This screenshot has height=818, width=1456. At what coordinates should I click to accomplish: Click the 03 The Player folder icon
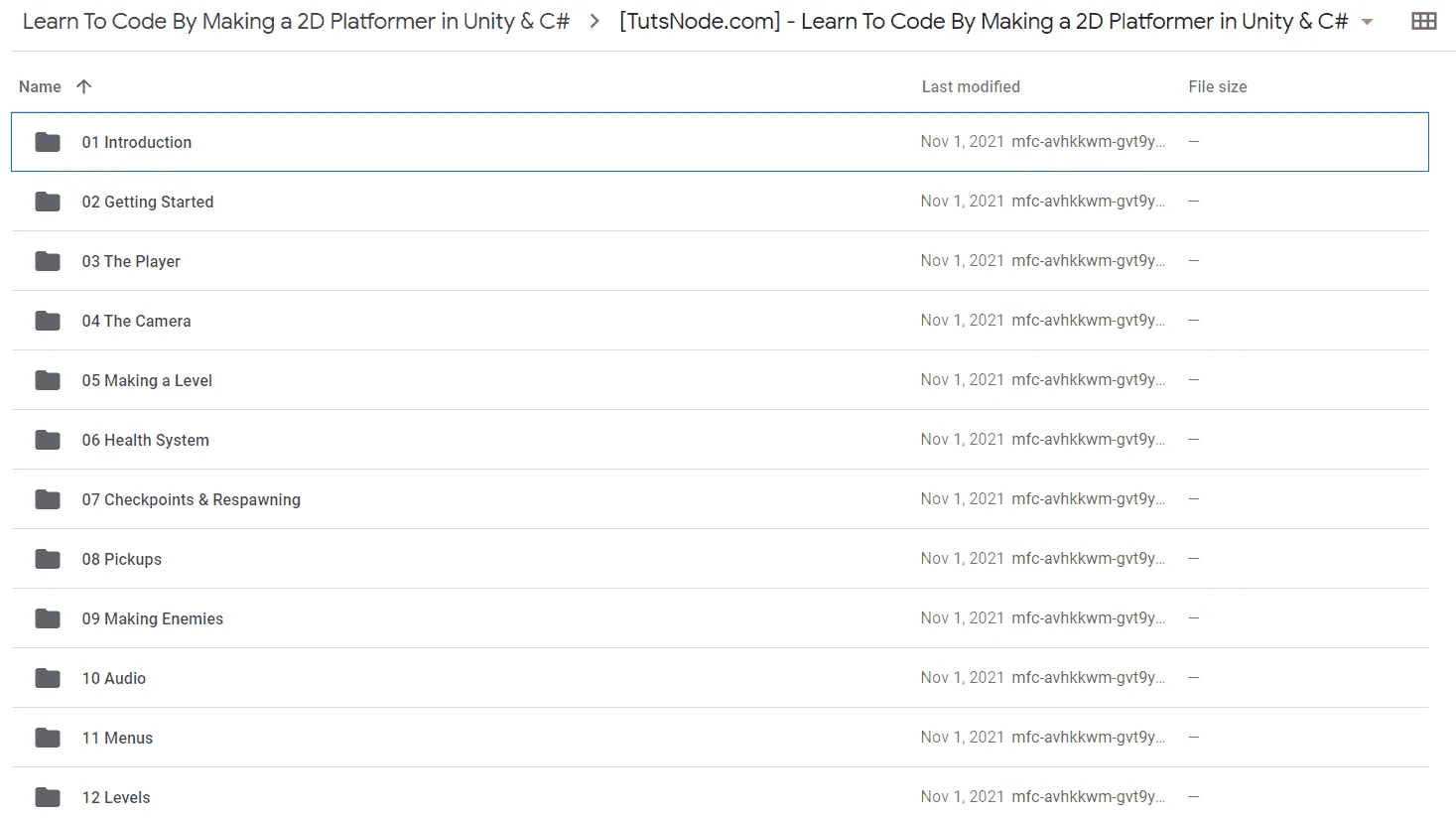[x=48, y=261]
